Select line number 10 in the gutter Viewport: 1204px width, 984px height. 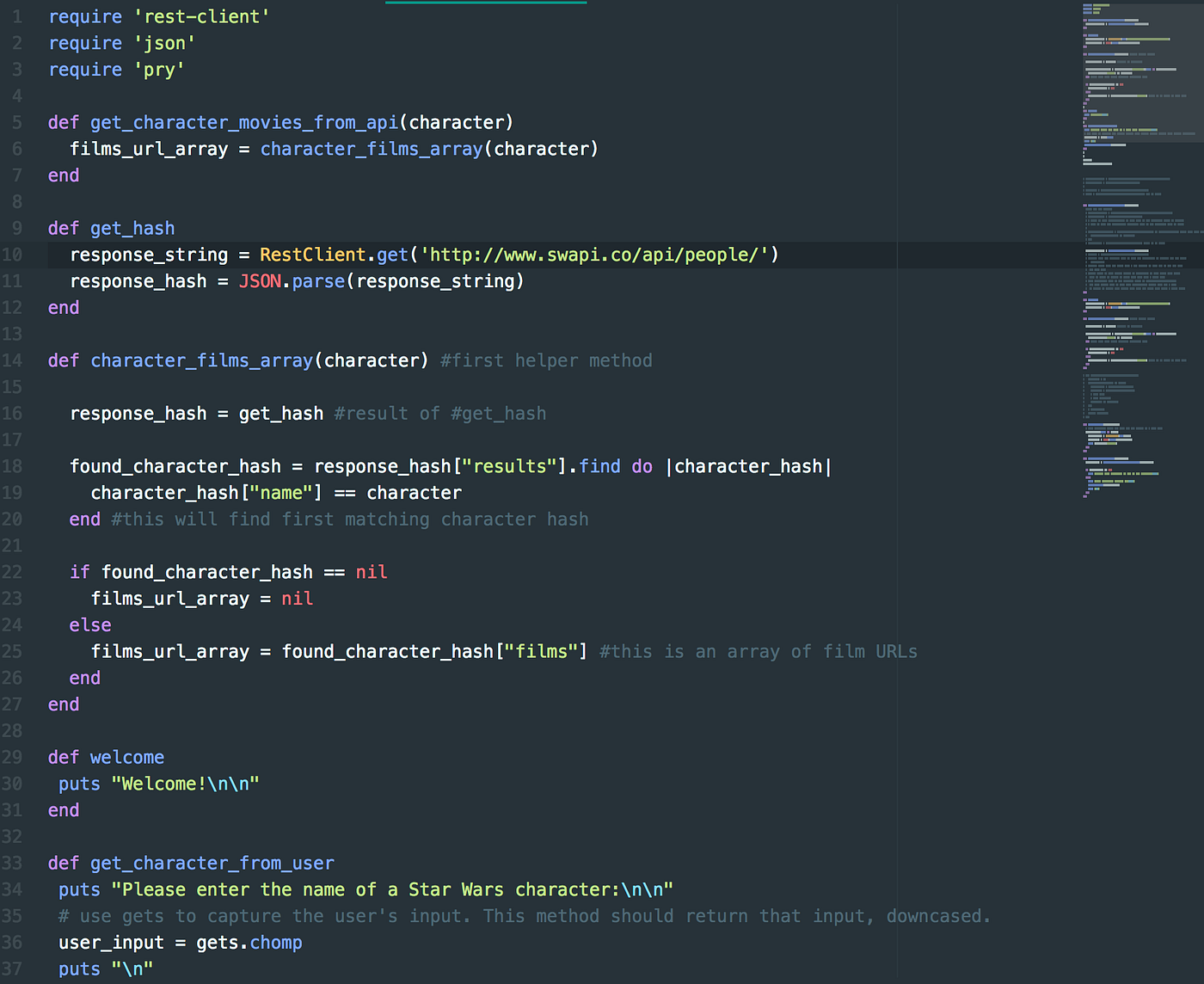(12, 255)
